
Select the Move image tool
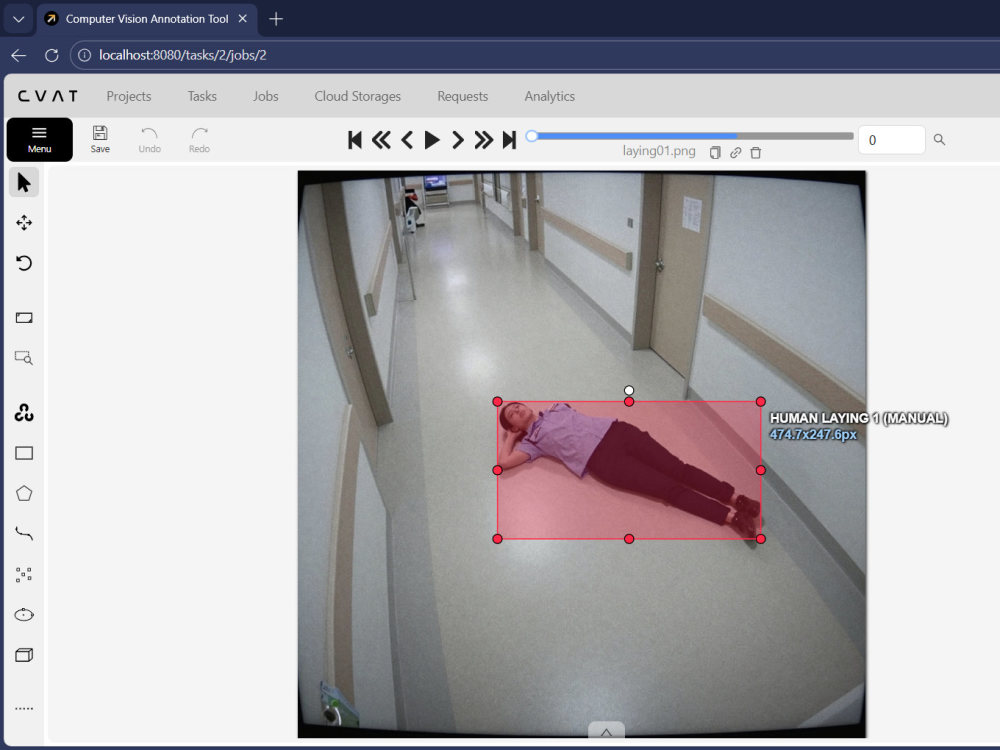pos(24,223)
